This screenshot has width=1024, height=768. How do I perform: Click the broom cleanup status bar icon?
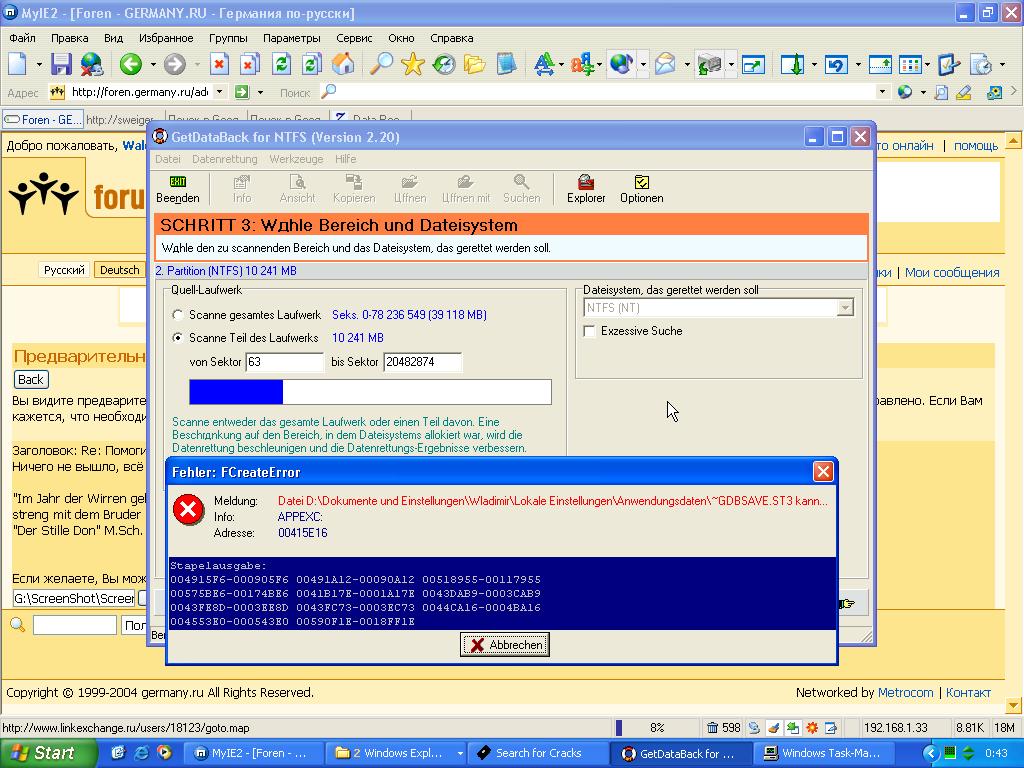tap(774, 728)
